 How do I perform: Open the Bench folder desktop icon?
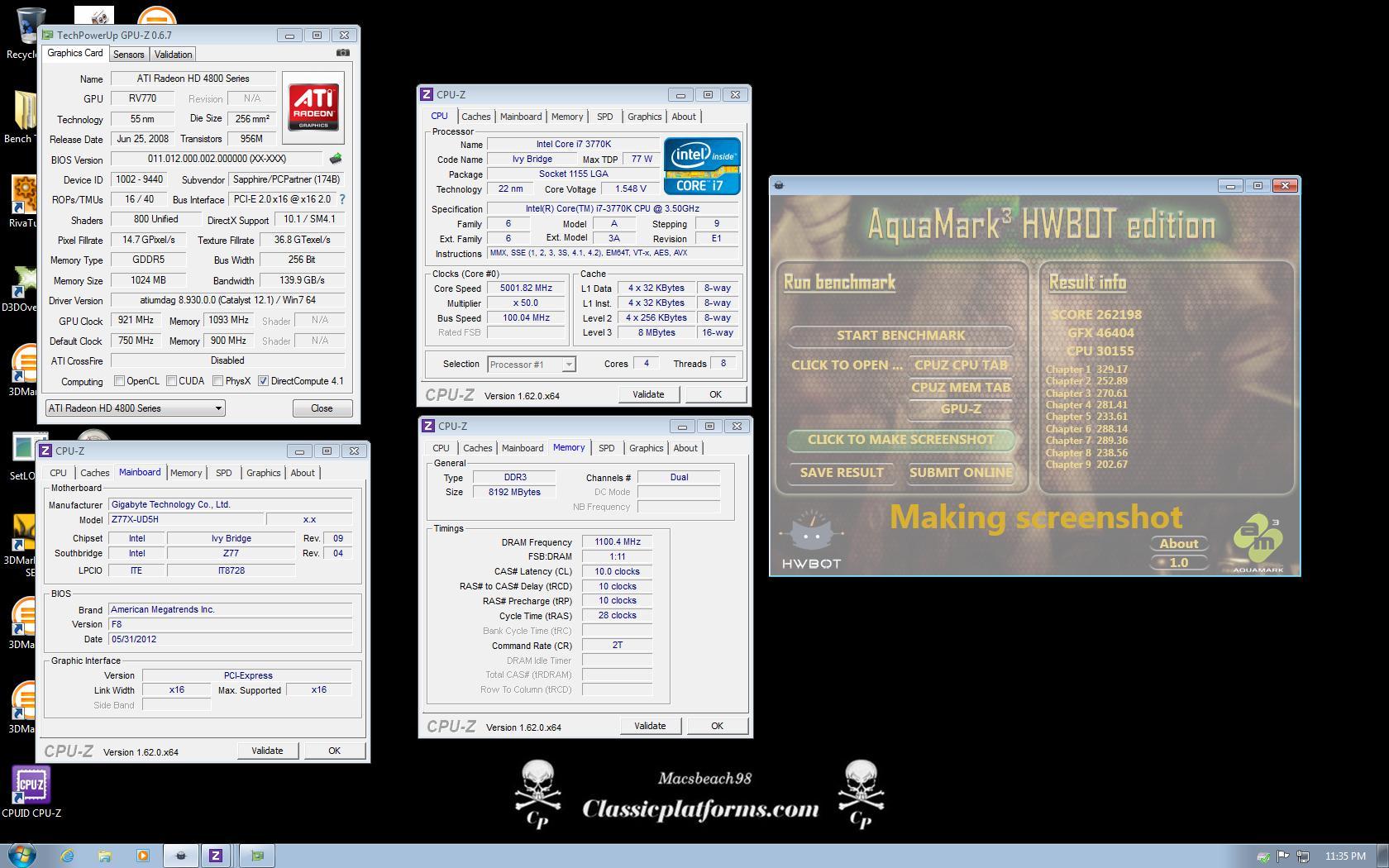click(x=23, y=116)
